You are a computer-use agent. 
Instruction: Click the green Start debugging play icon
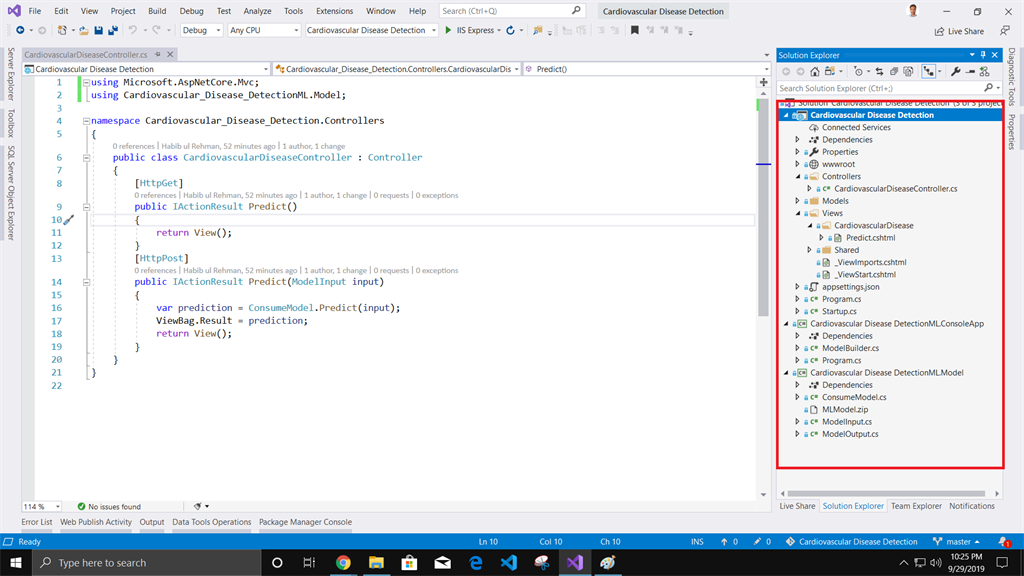point(448,31)
